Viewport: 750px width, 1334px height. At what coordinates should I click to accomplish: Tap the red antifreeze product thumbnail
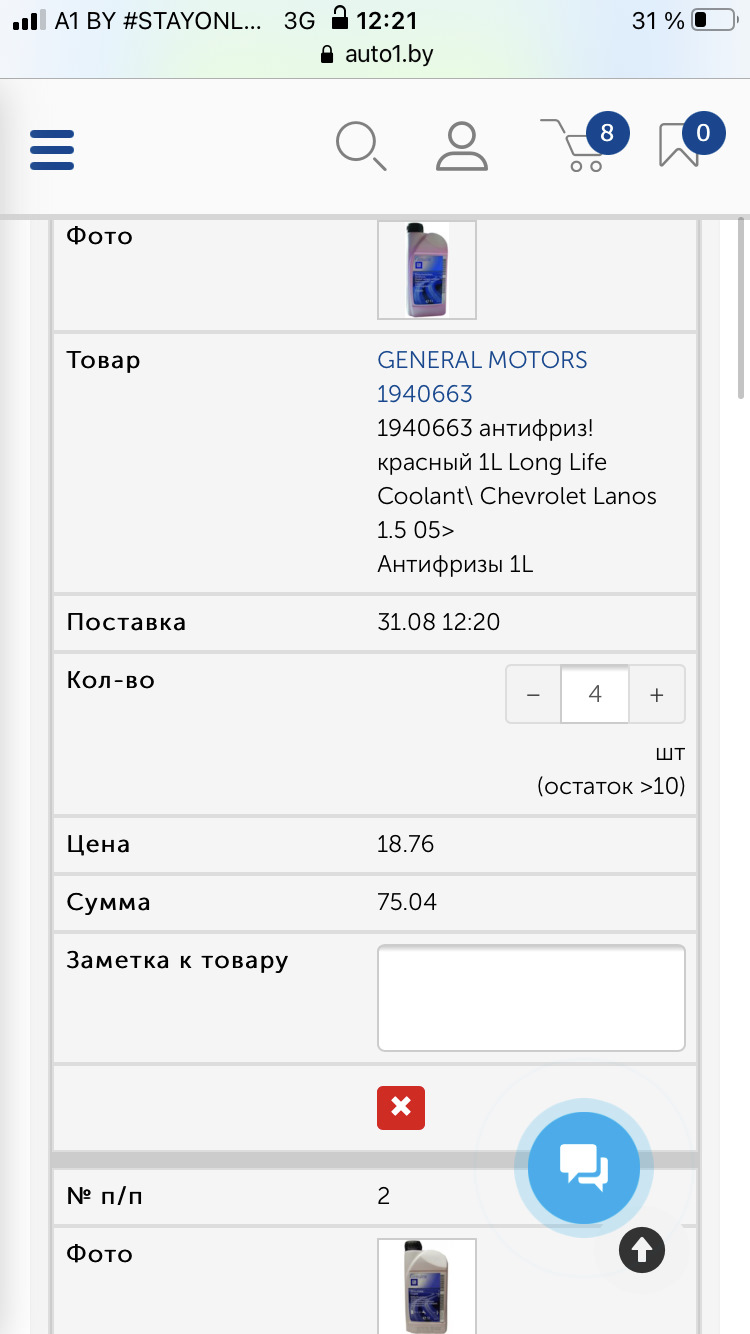[x=427, y=270]
